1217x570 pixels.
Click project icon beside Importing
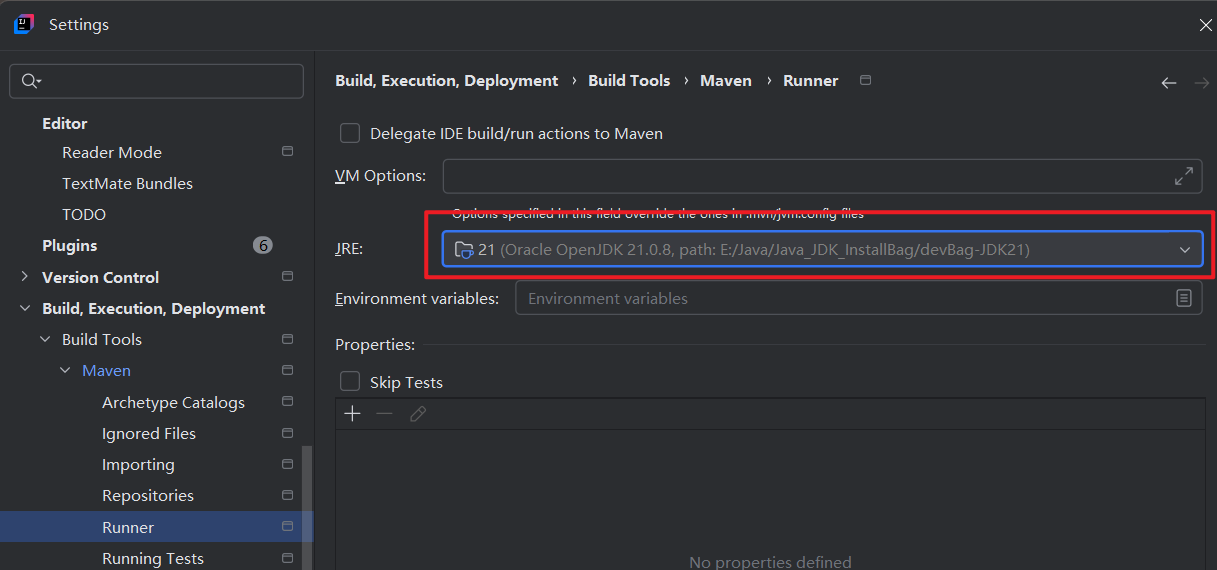point(288,464)
